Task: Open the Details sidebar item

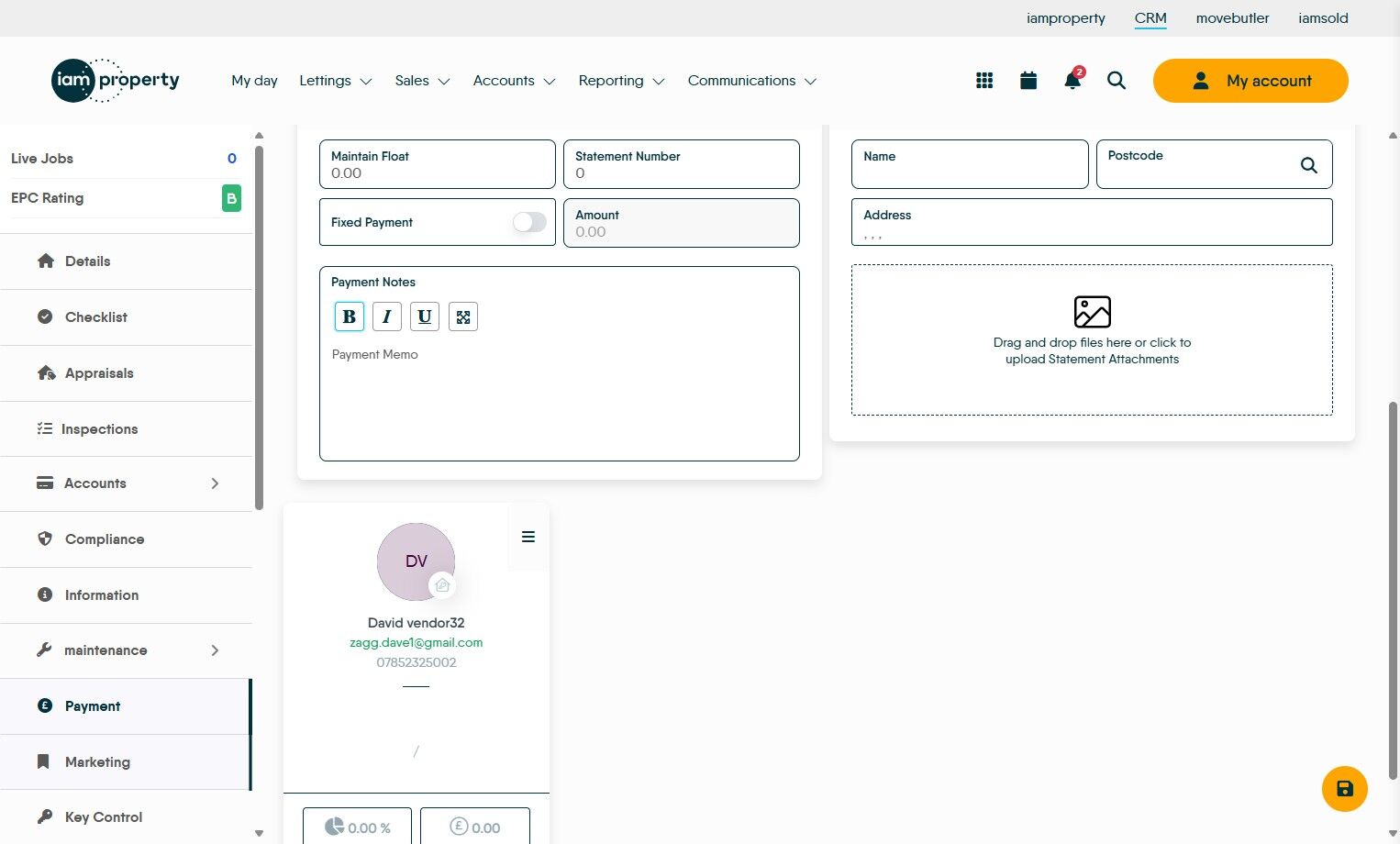Action: [127, 261]
